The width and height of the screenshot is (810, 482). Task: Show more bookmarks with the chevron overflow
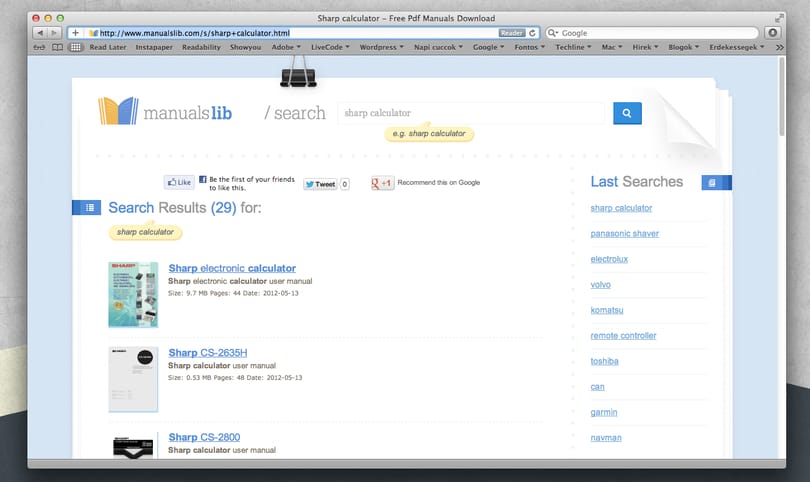point(779,47)
